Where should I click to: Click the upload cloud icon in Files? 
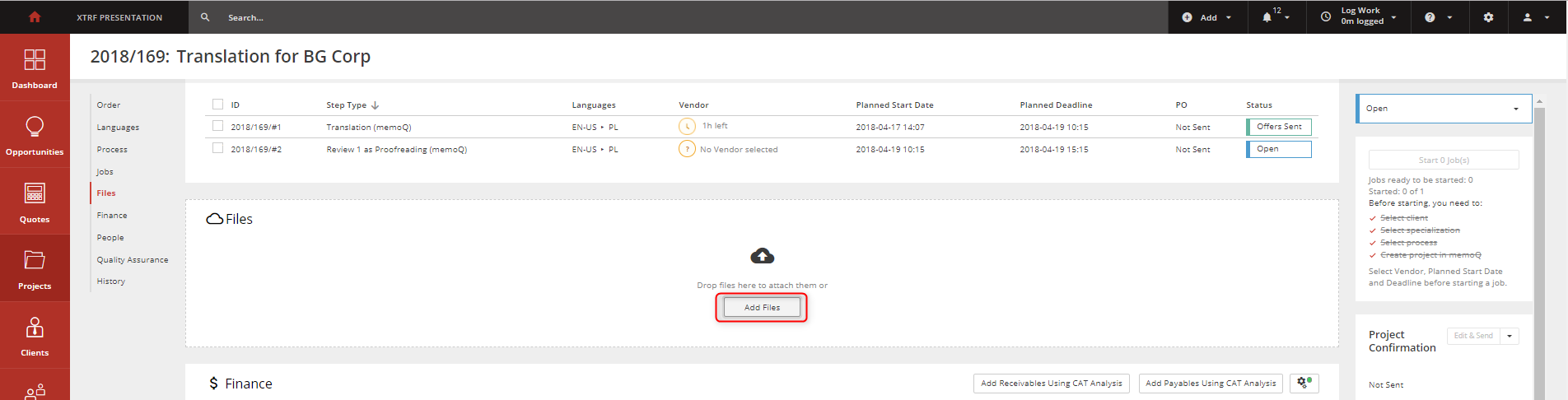pos(763,256)
